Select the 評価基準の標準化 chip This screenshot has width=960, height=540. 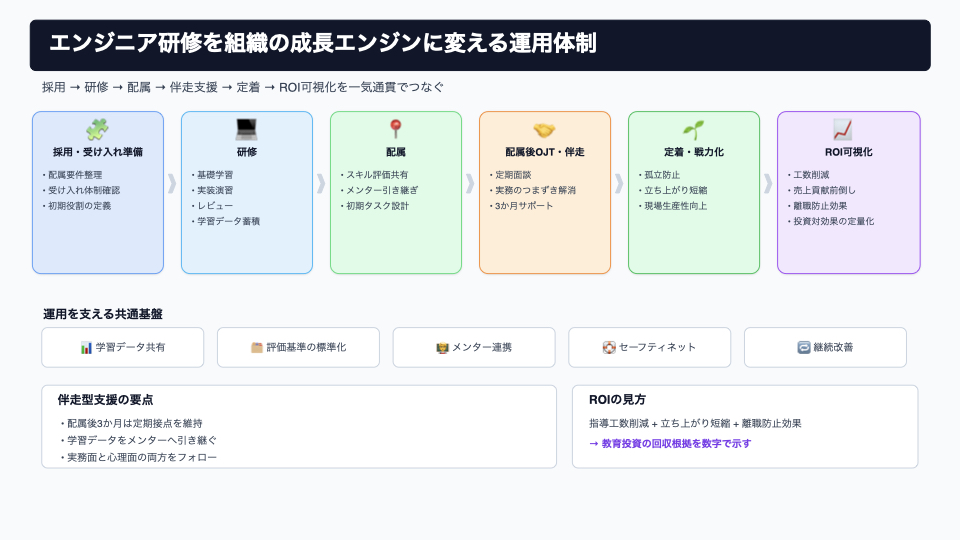coord(298,348)
